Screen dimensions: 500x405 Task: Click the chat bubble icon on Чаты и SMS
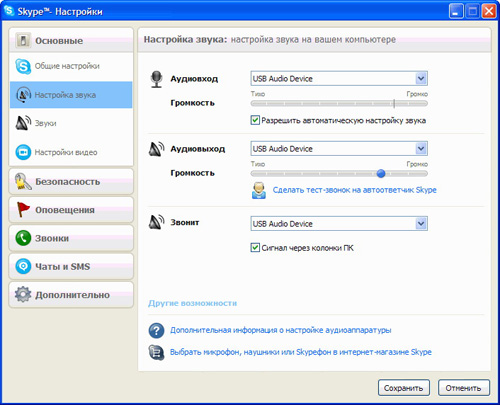(x=23, y=266)
